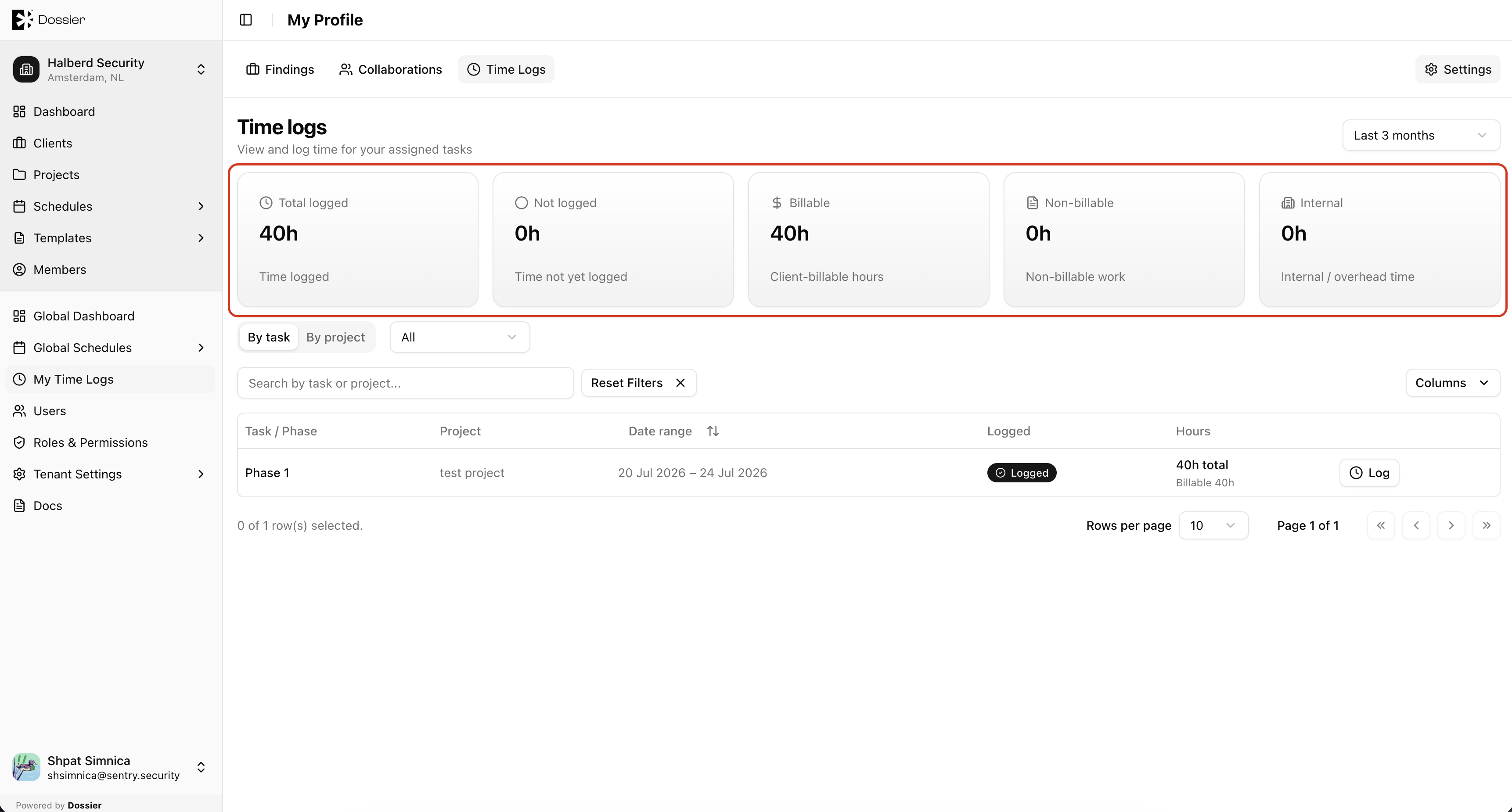Click the Dossier logo icon

[22, 19]
